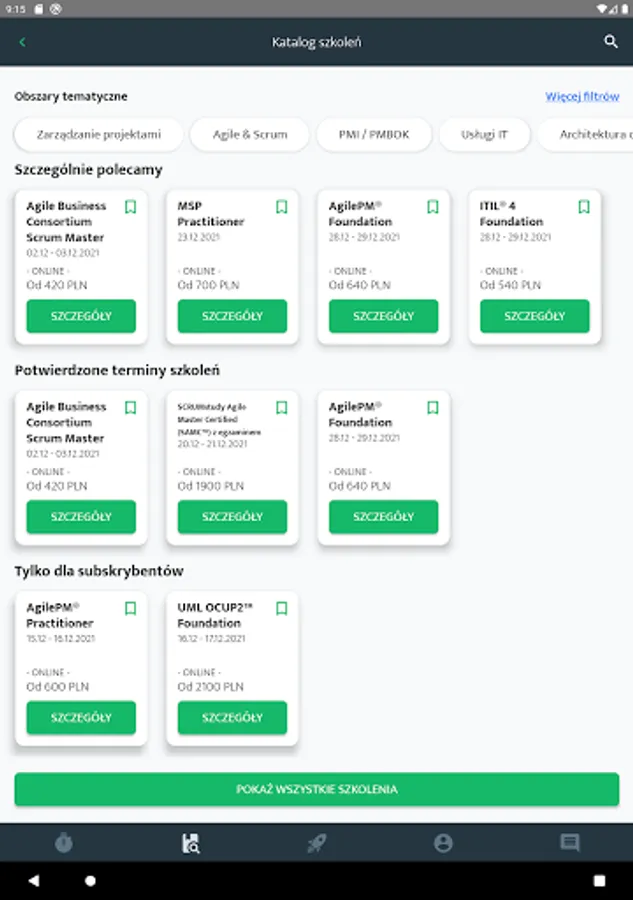
Task: Filter by Agile & Scrum chip
Action: 250,134
